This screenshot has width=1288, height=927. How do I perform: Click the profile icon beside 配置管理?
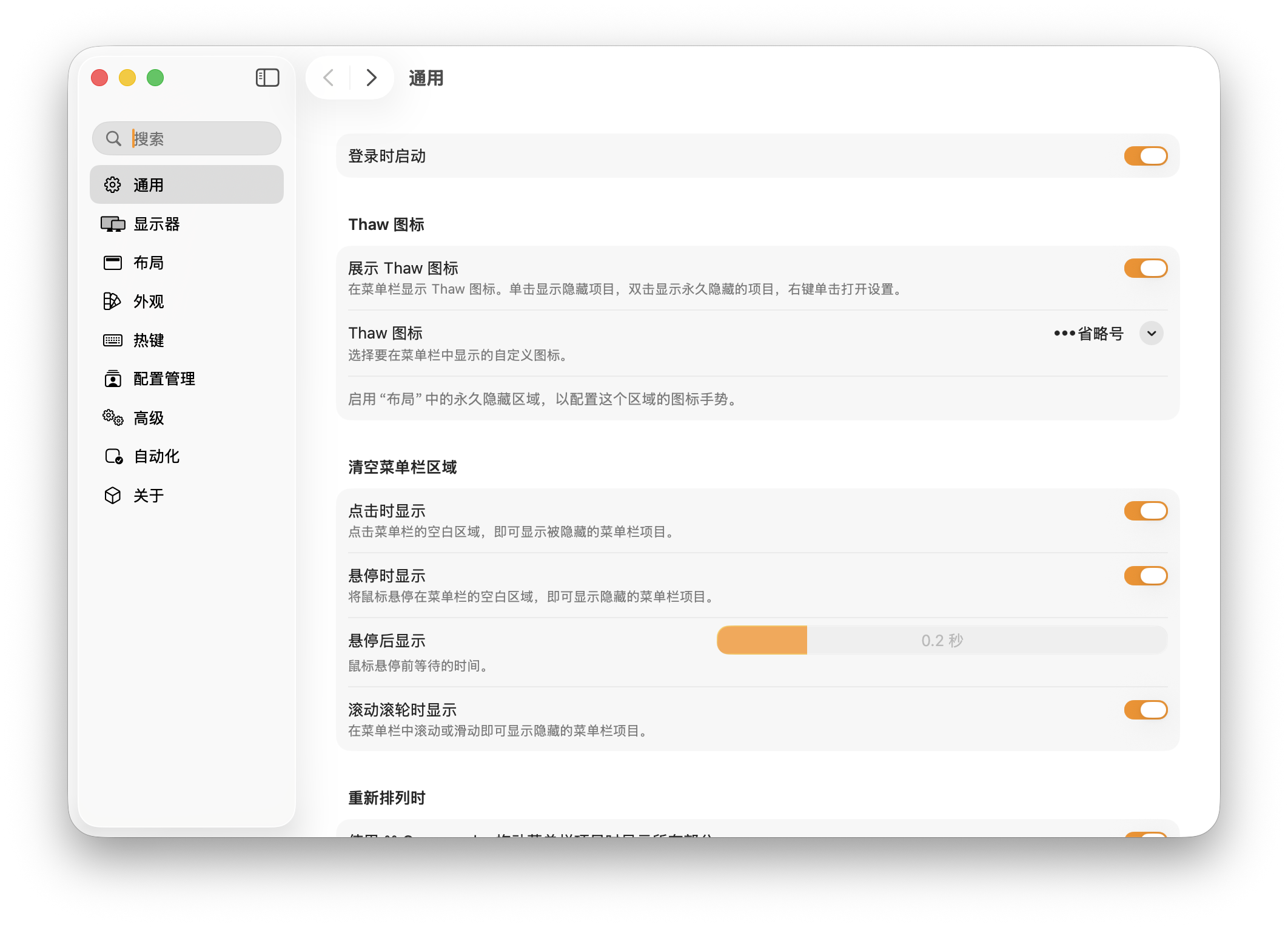pos(113,379)
